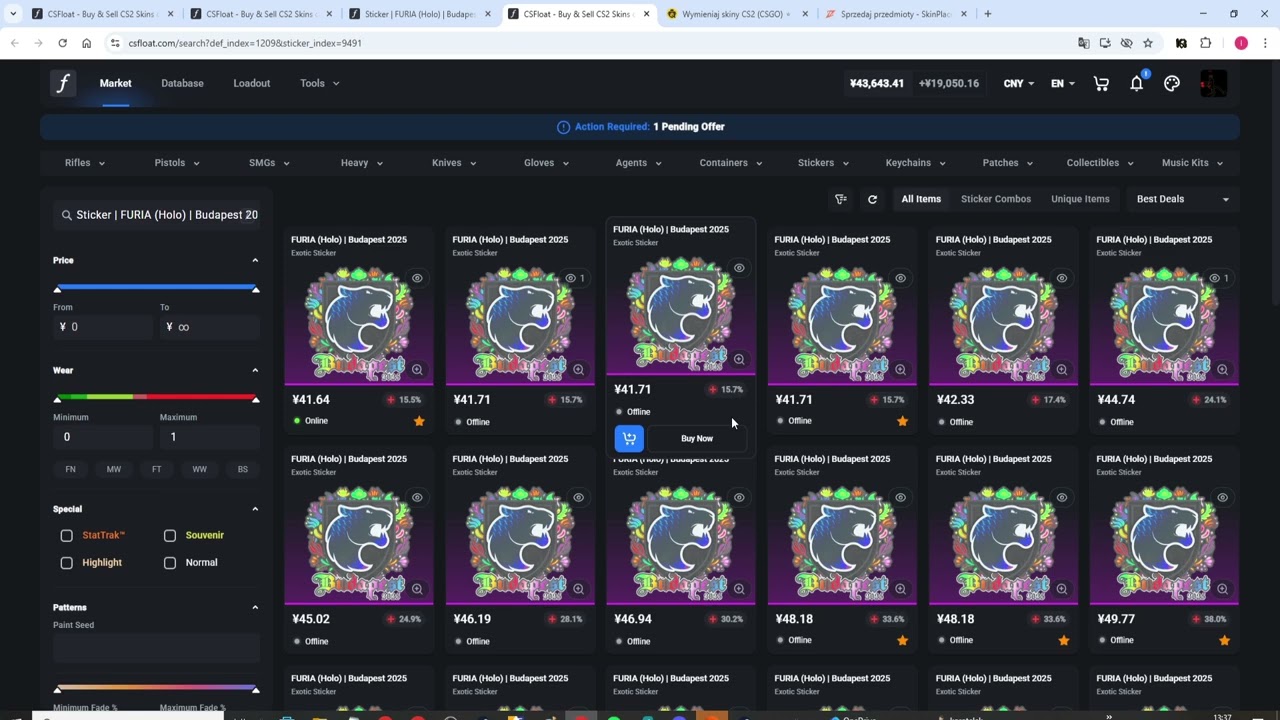
Task: Toggle the Highlight checkbox
Action: pos(67,563)
